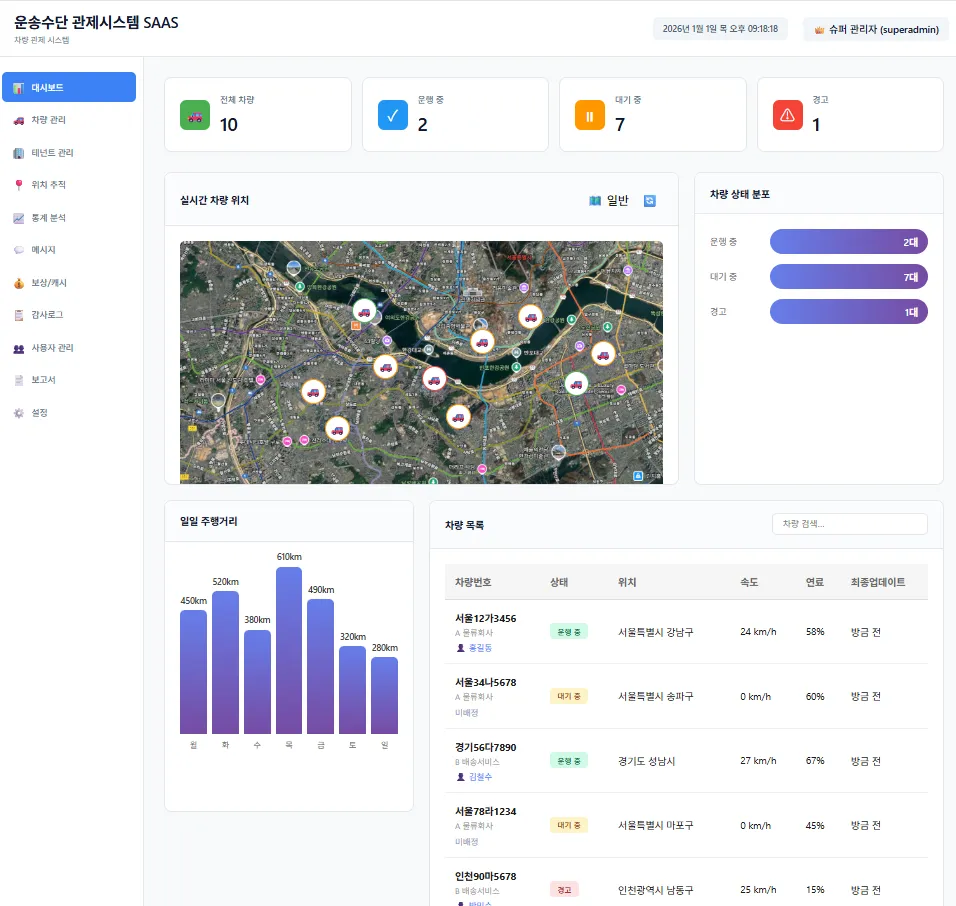Click the 운행 중 blue checkmark icon

click(x=393, y=115)
